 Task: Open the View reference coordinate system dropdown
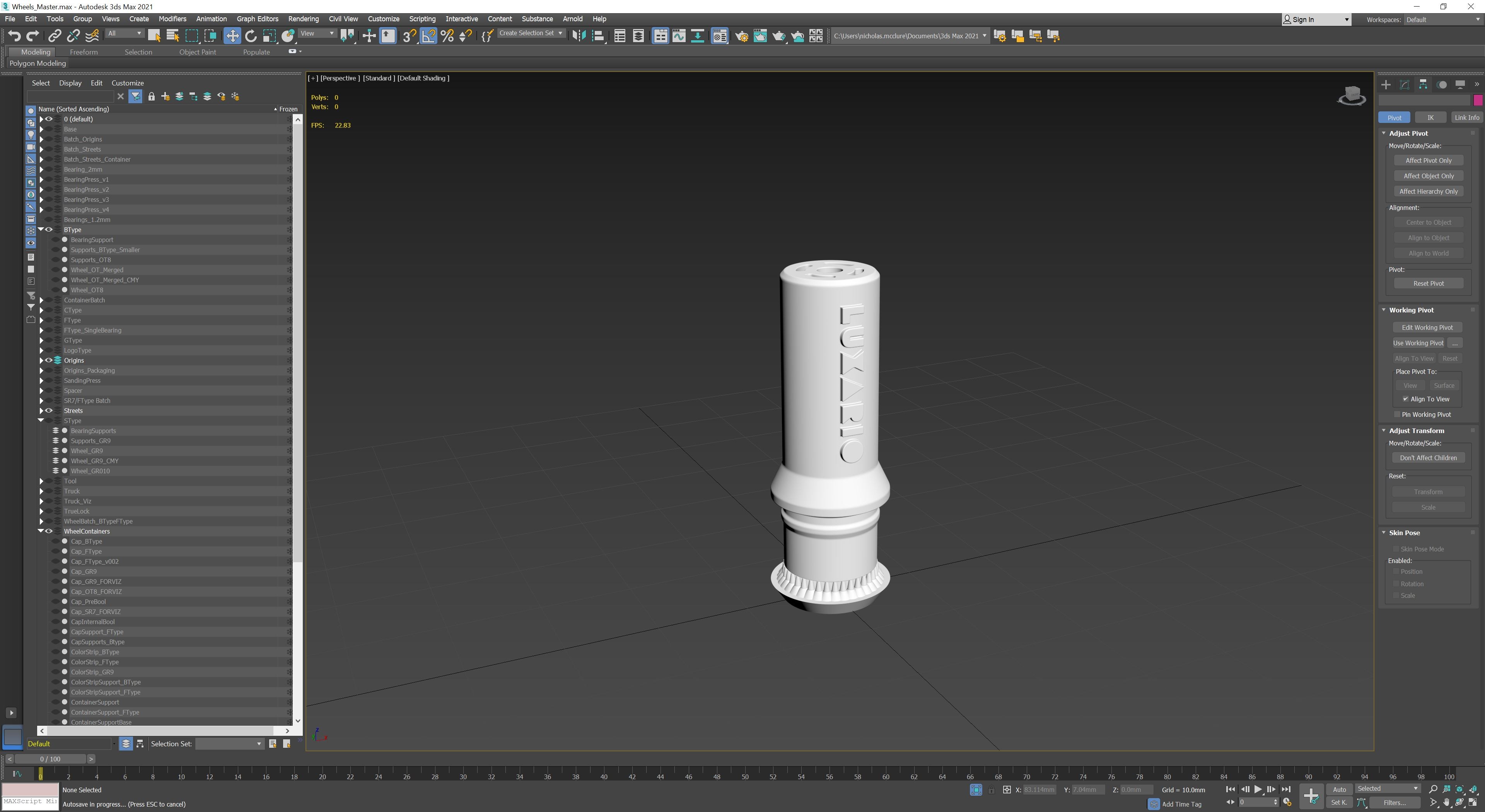click(x=317, y=33)
